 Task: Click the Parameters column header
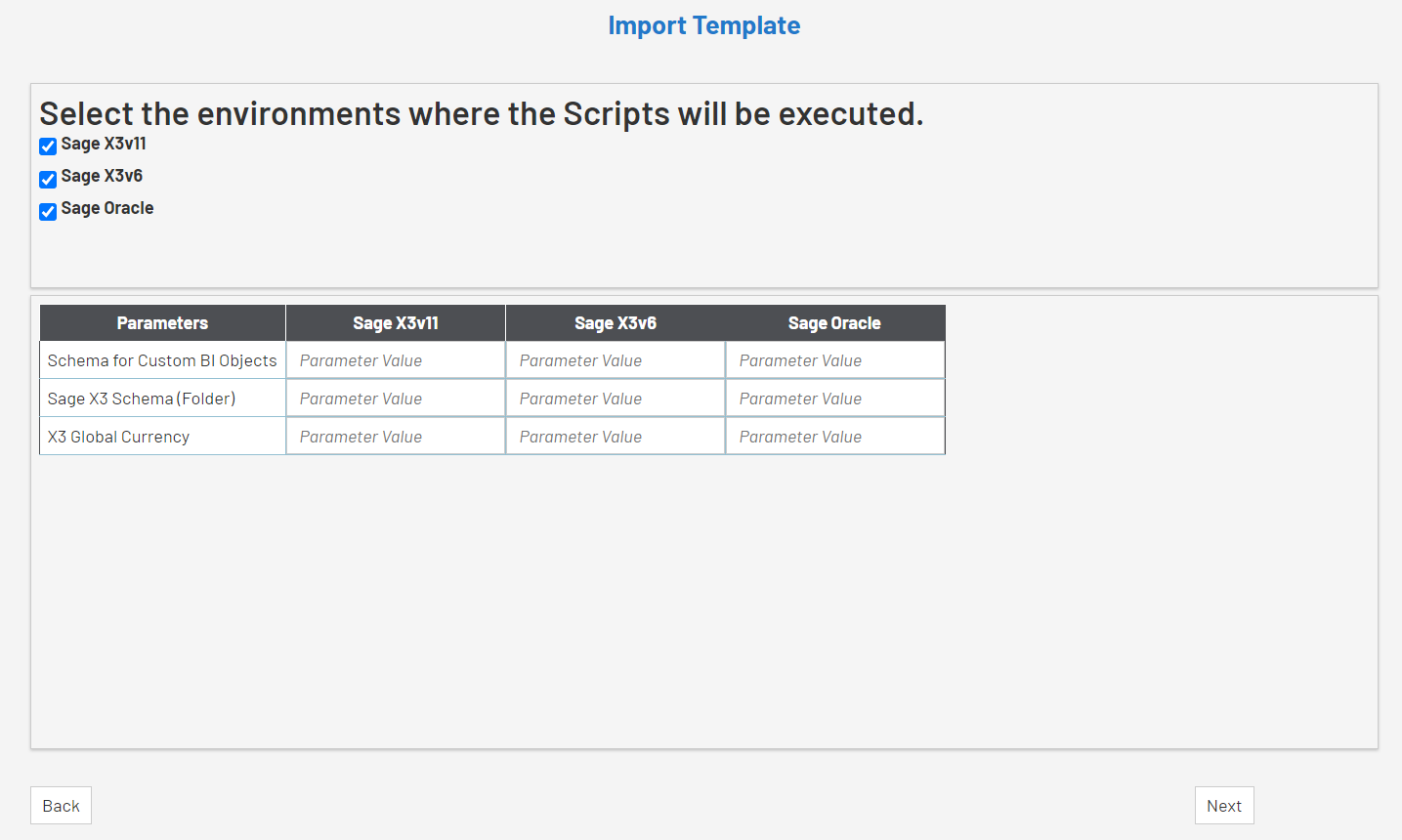162,323
